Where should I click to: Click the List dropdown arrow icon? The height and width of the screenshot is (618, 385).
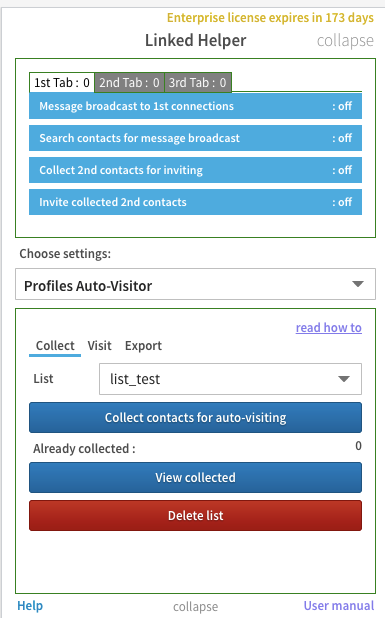[x=344, y=379]
